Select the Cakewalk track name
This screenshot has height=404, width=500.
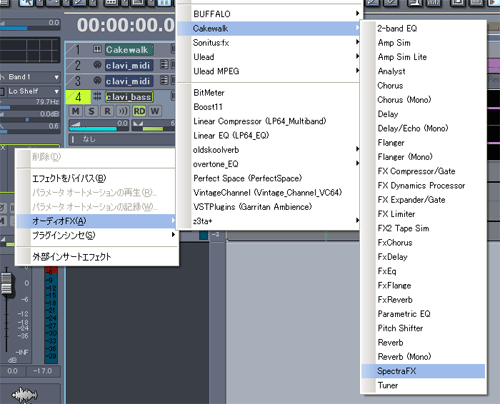tap(129, 50)
